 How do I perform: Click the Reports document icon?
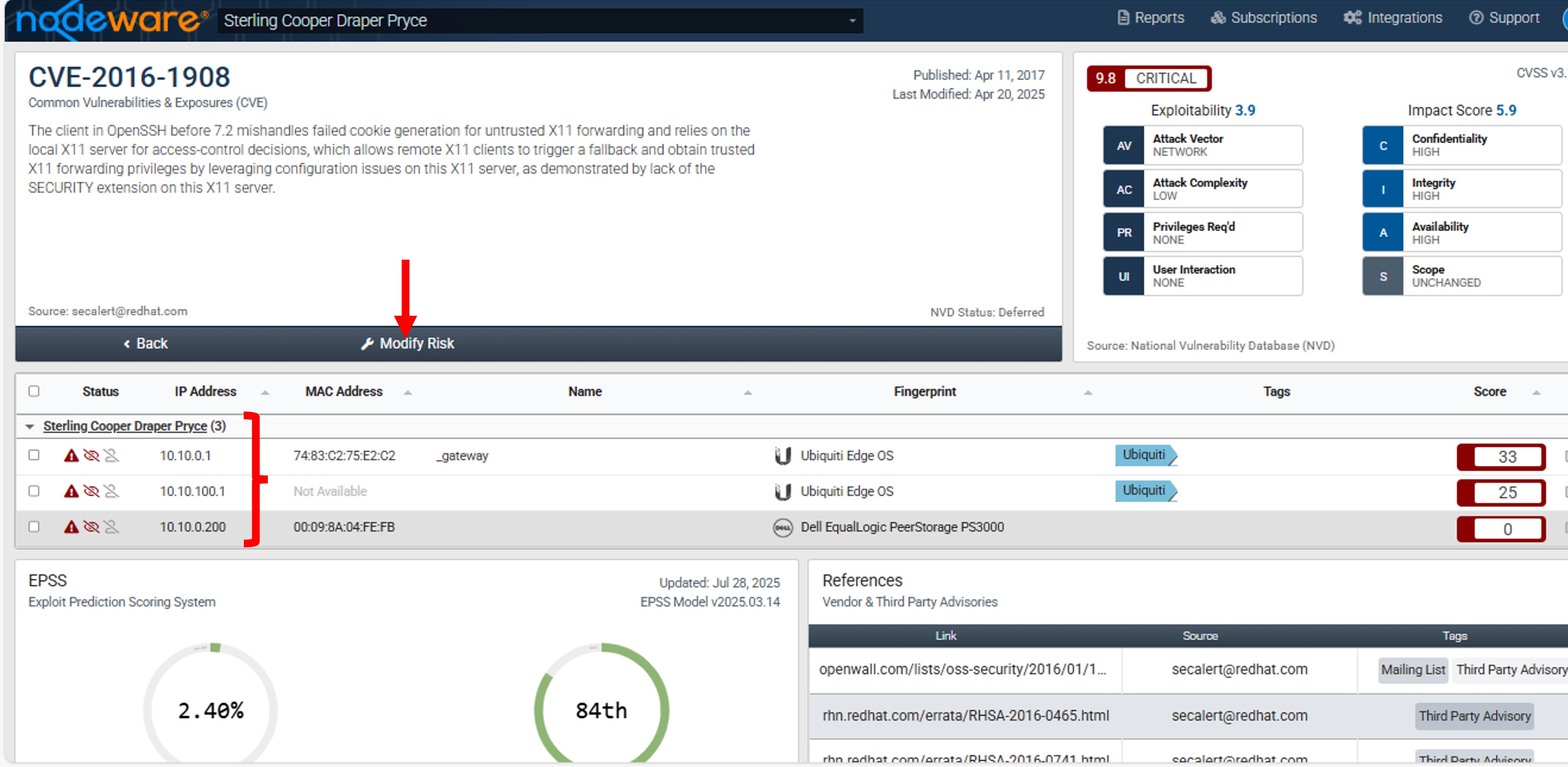[1123, 18]
